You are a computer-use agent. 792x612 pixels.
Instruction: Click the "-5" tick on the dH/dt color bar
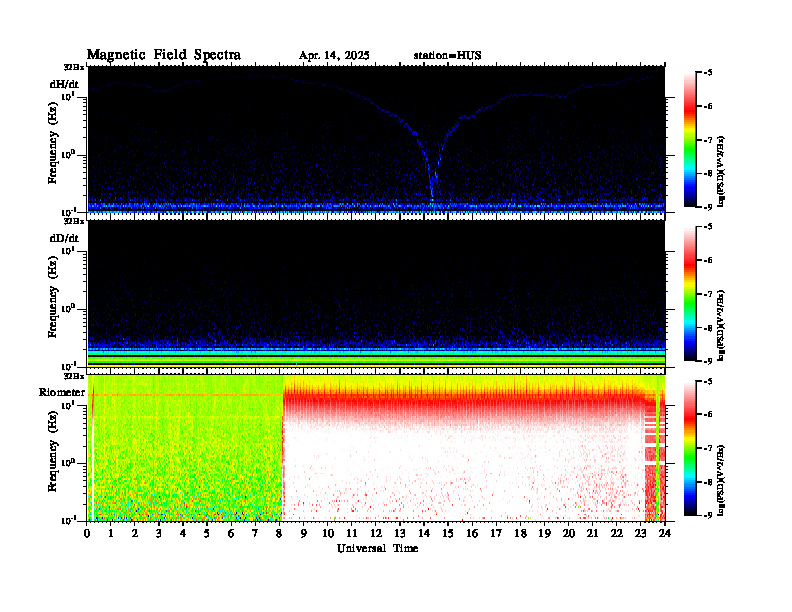[x=708, y=73]
